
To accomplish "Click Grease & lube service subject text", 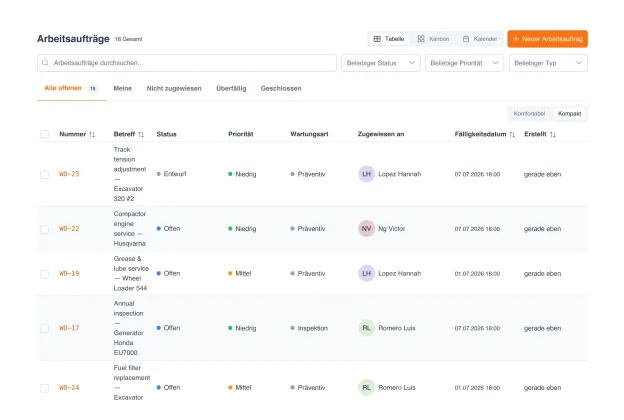I will pos(131,273).
